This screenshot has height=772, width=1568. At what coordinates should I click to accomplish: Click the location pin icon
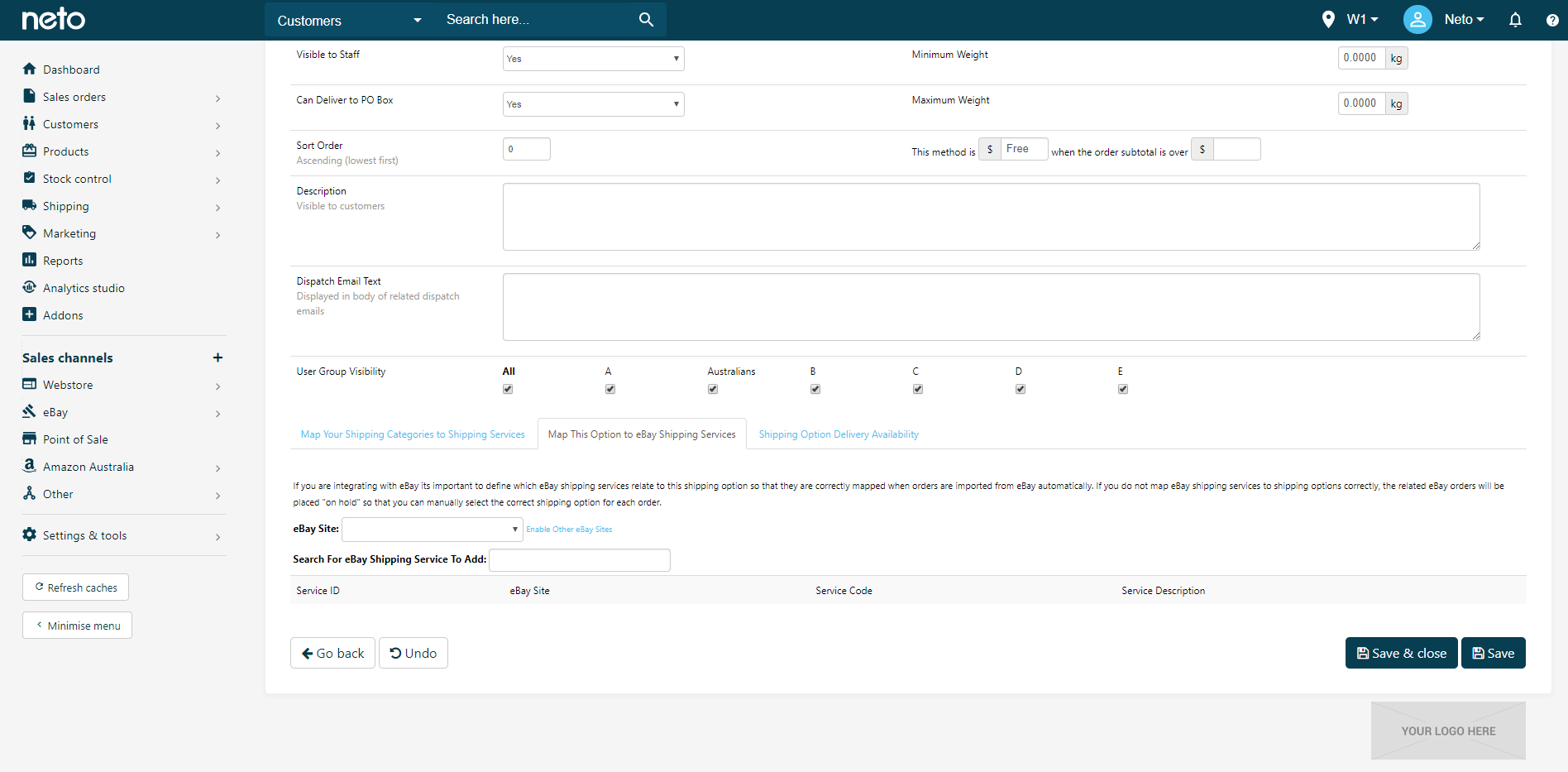1328,19
